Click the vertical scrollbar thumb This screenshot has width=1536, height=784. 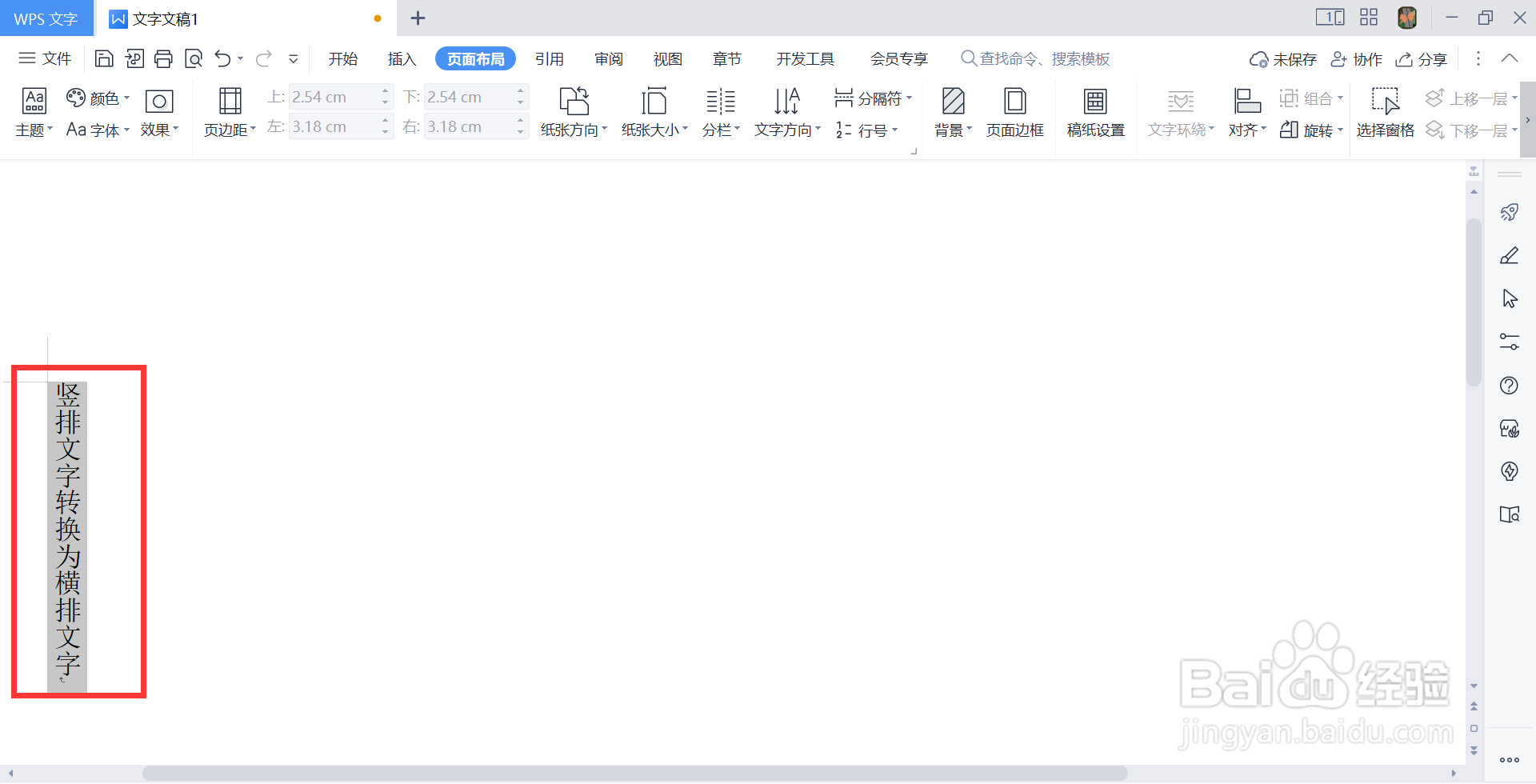(1474, 302)
